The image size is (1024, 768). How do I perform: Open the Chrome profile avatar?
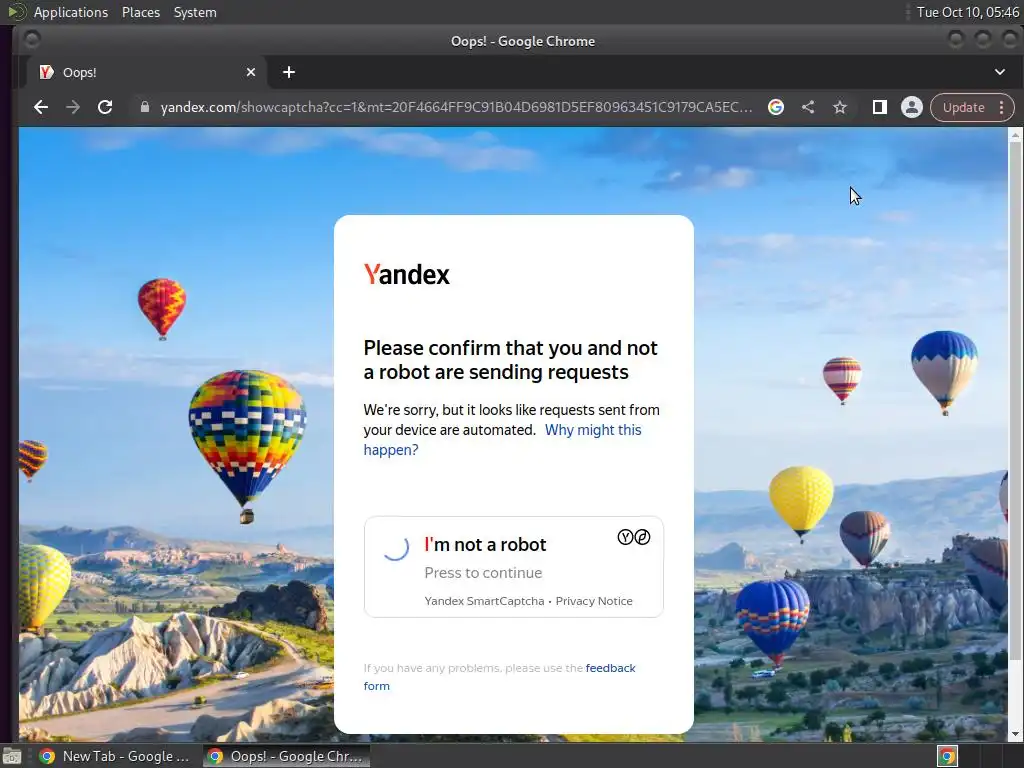(x=912, y=107)
